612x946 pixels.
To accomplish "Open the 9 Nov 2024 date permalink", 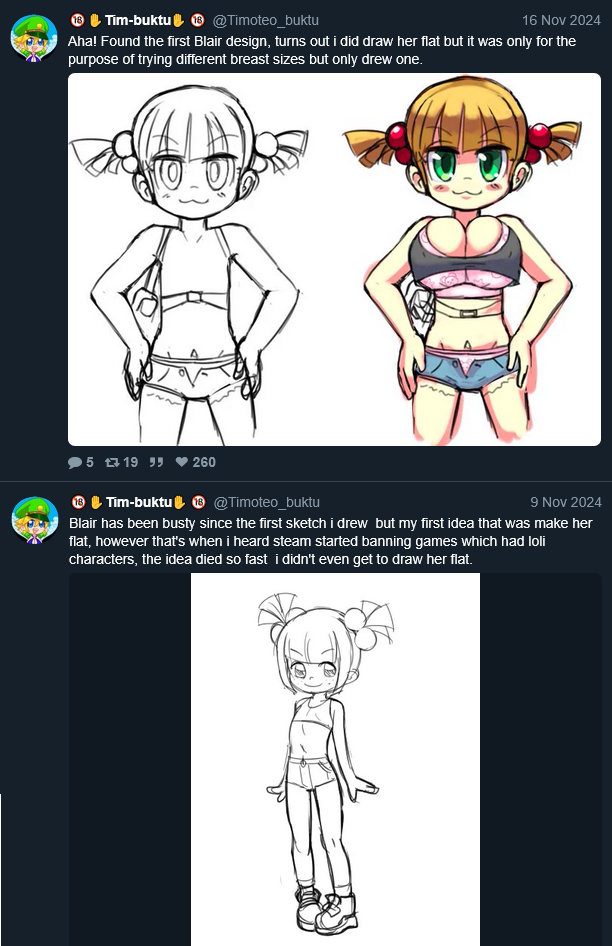I will coord(566,503).
